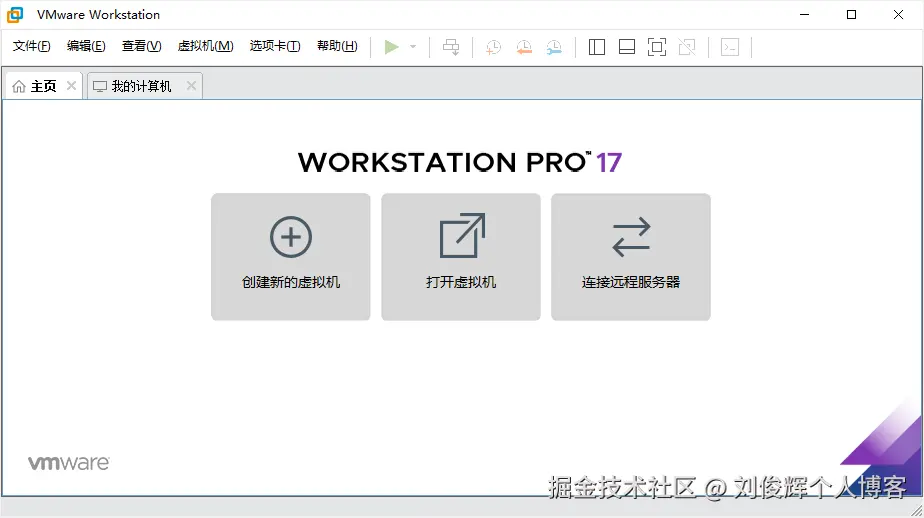
Task: Click the Unity mode toolbar icon
Action: (687, 47)
